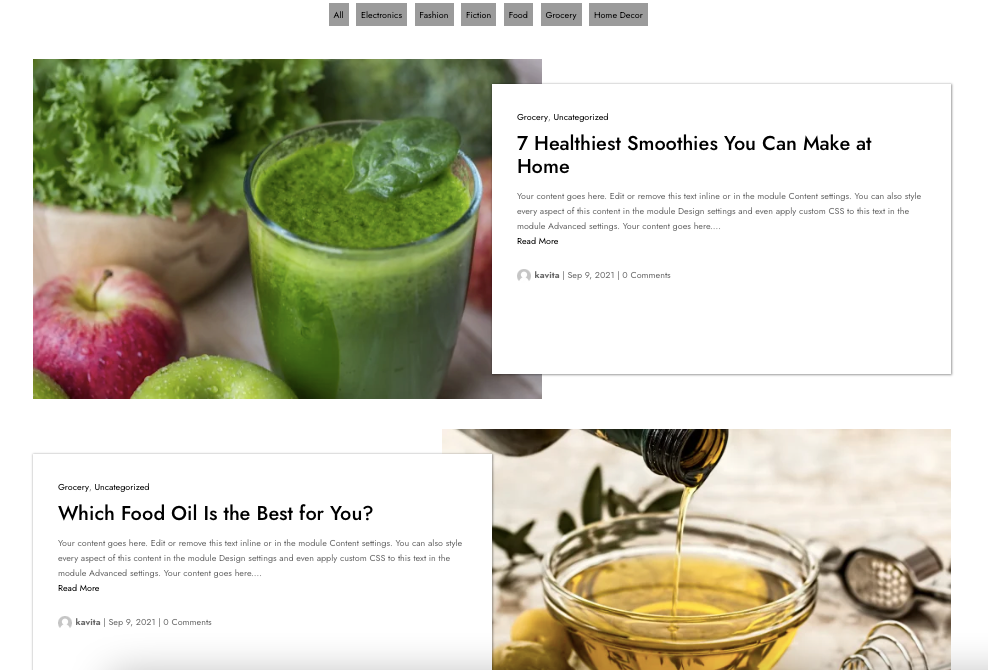988x670 pixels.
Task: Click kavita's avatar icon on food oil post
Action: click(x=64, y=623)
